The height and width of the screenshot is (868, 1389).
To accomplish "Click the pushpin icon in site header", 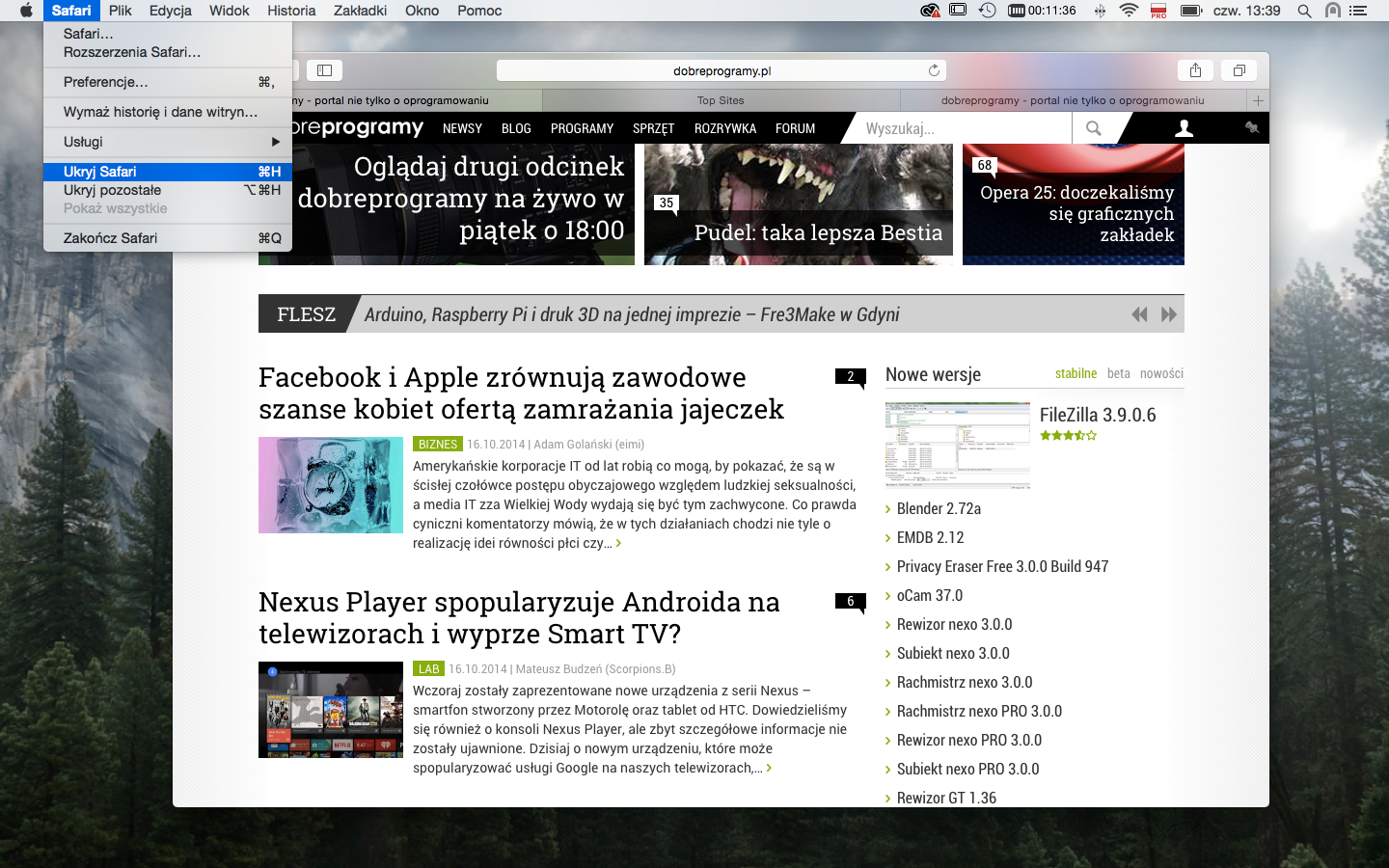I will (1251, 127).
